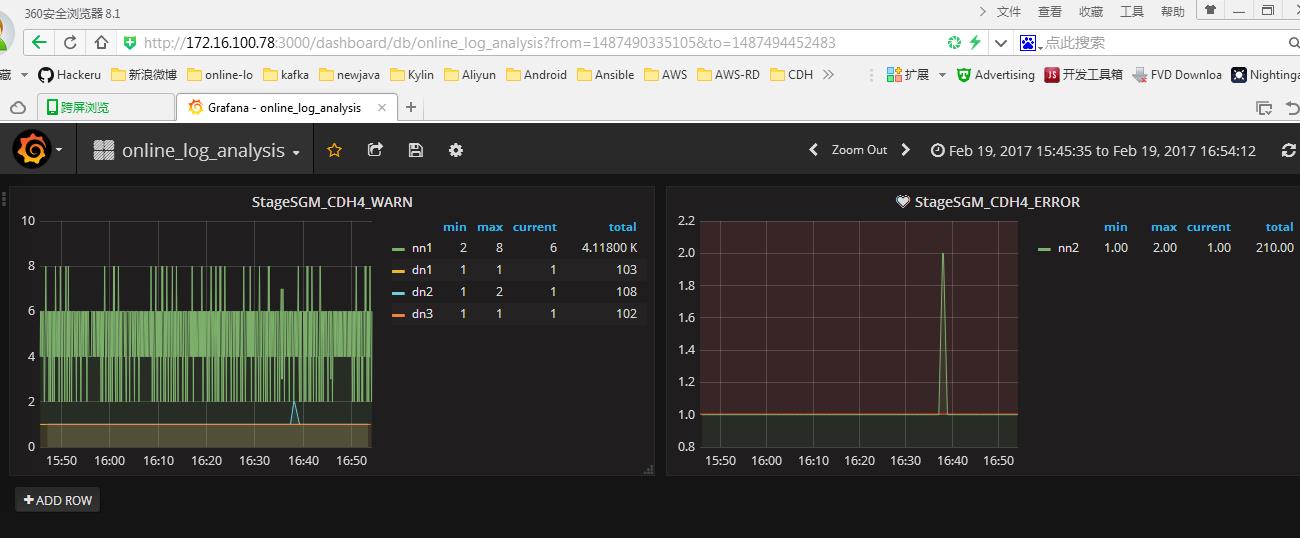Open the Grafana logo menu
The image size is (1300, 538).
32,150
